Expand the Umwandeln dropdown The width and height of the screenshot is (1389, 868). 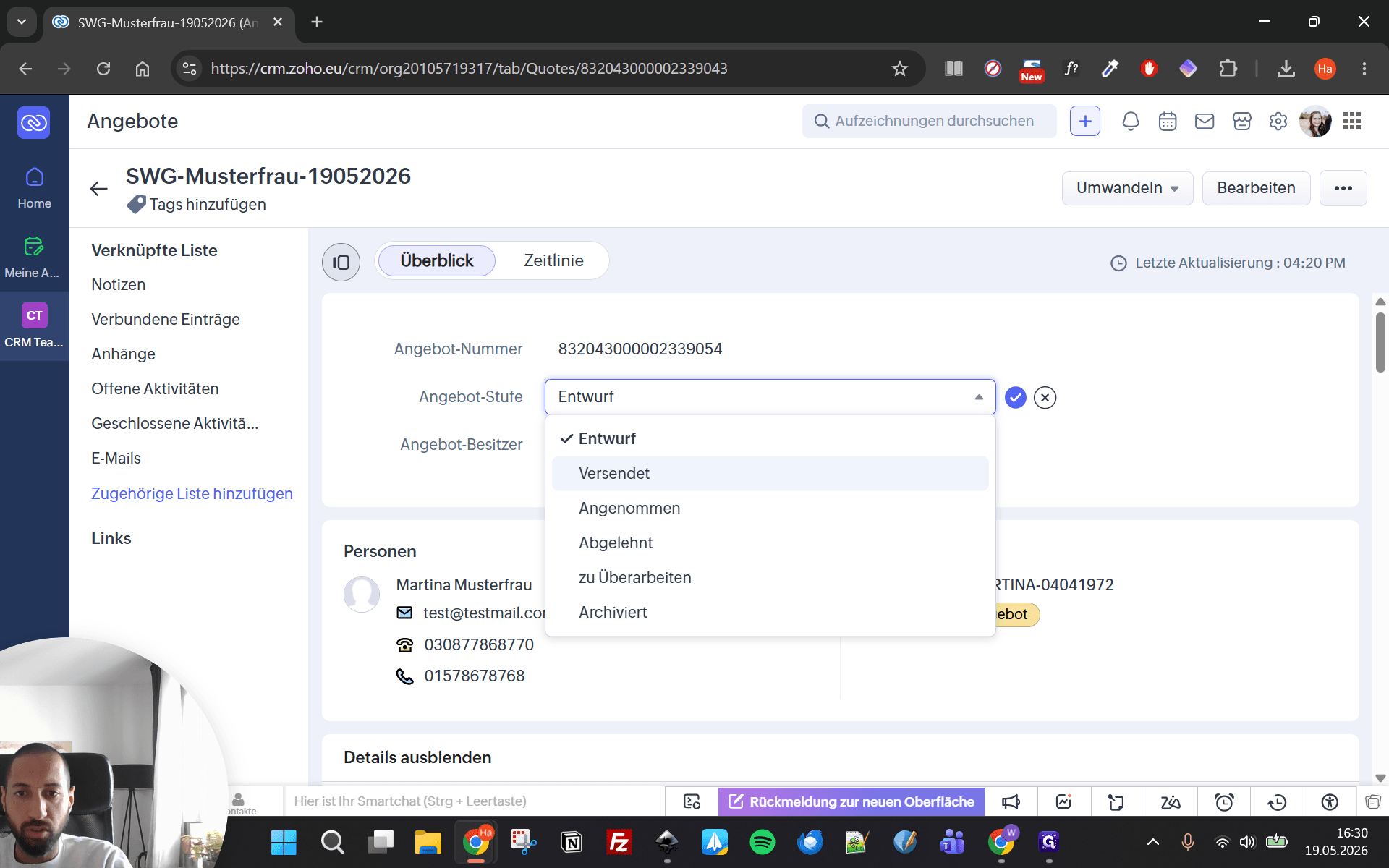1127,188
